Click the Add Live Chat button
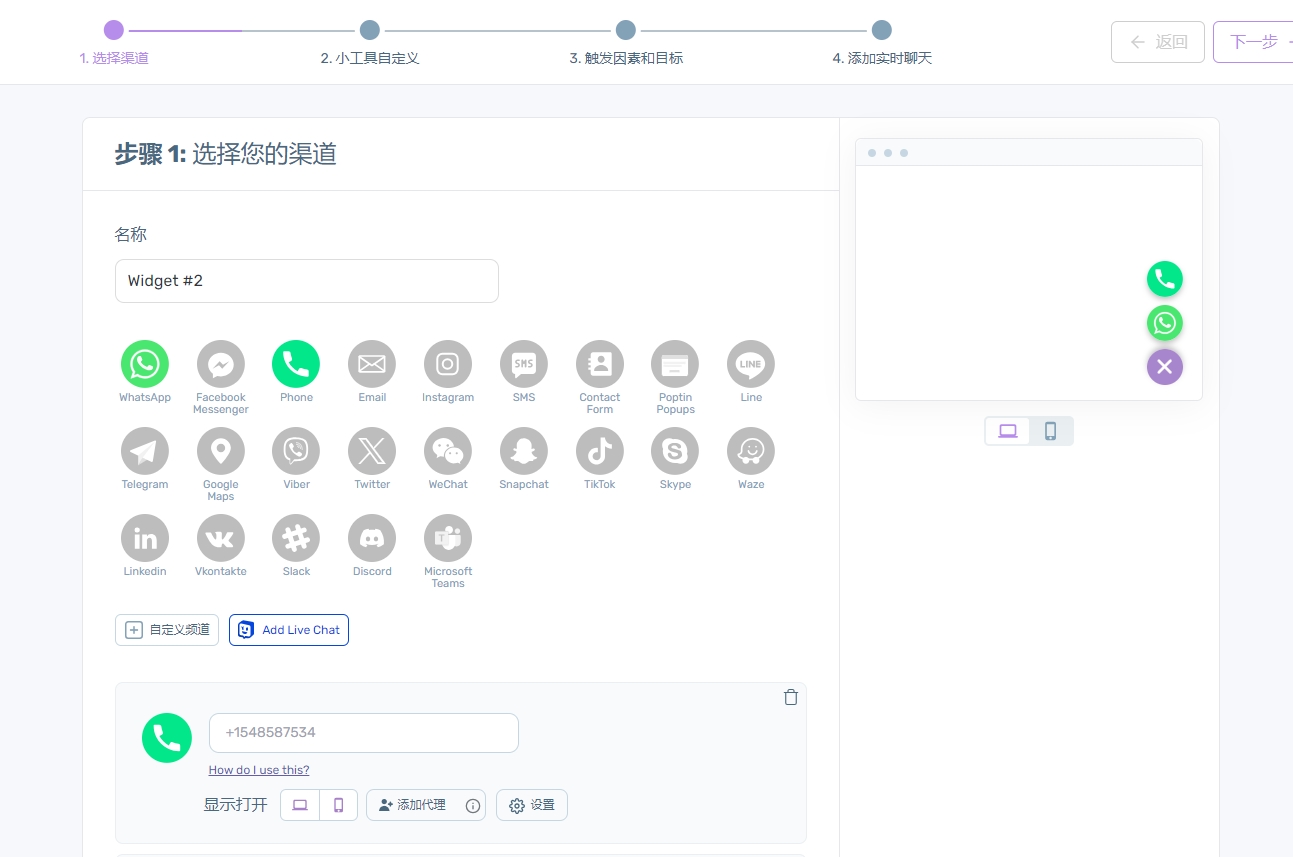1293x857 pixels. (289, 630)
